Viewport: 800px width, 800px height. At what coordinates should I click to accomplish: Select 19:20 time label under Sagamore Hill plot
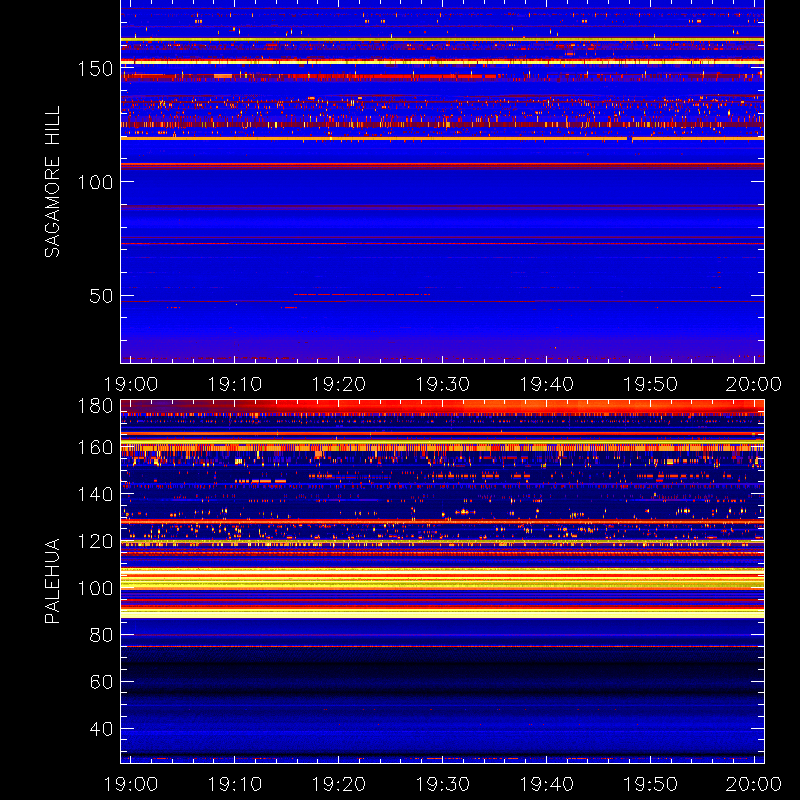(339, 384)
